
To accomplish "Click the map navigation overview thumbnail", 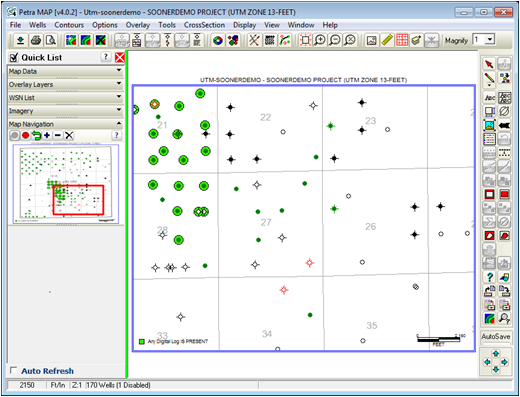I will pos(65,184).
